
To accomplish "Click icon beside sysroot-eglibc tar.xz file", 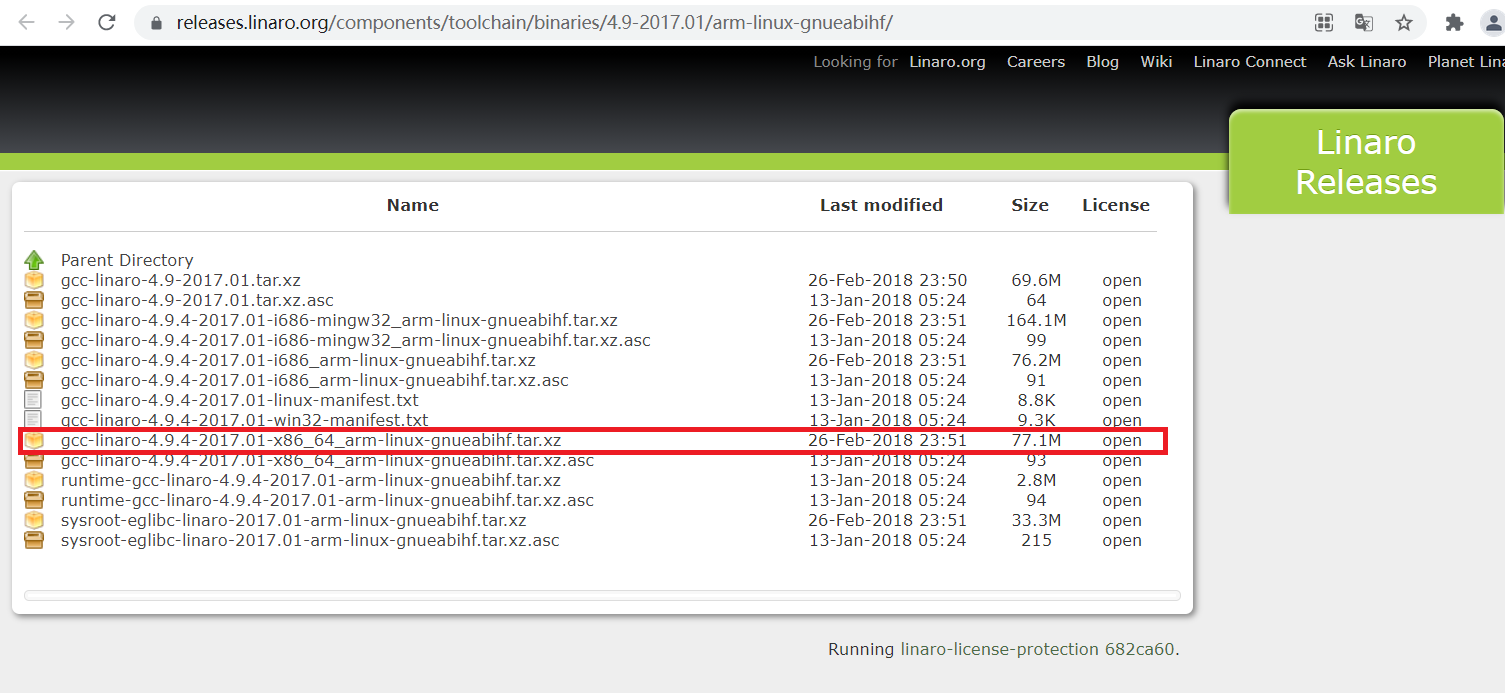I will 34,520.
